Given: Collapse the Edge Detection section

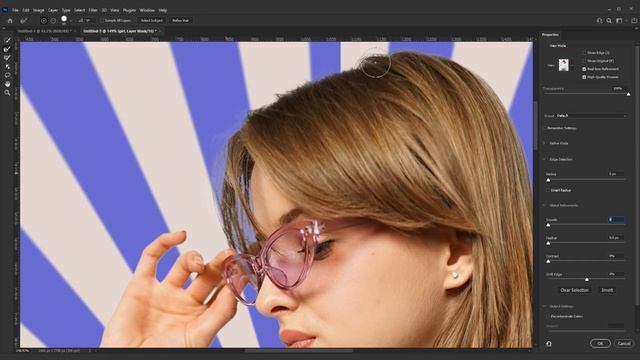Looking at the screenshot, I should point(544,159).
